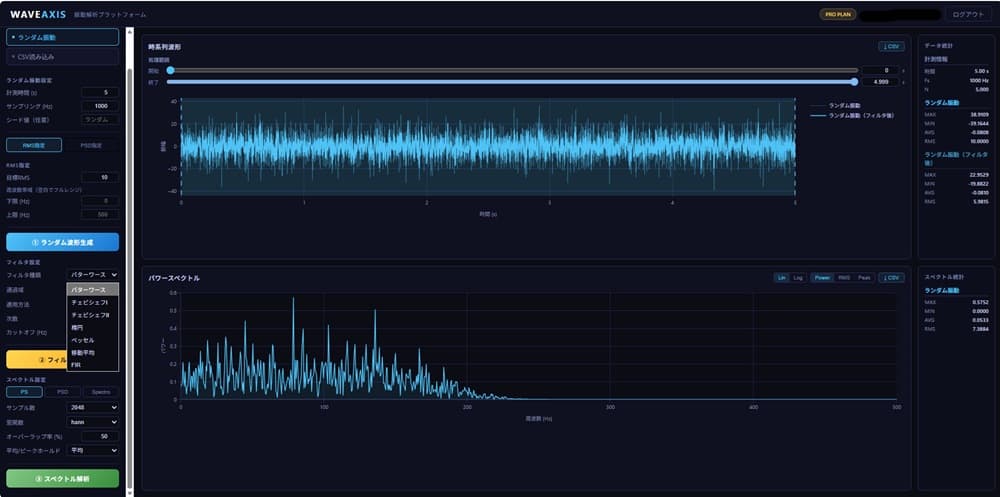Screen dimensions: 1000x497
Task: Open the hann window function dropdown
Action: point(92,422)
